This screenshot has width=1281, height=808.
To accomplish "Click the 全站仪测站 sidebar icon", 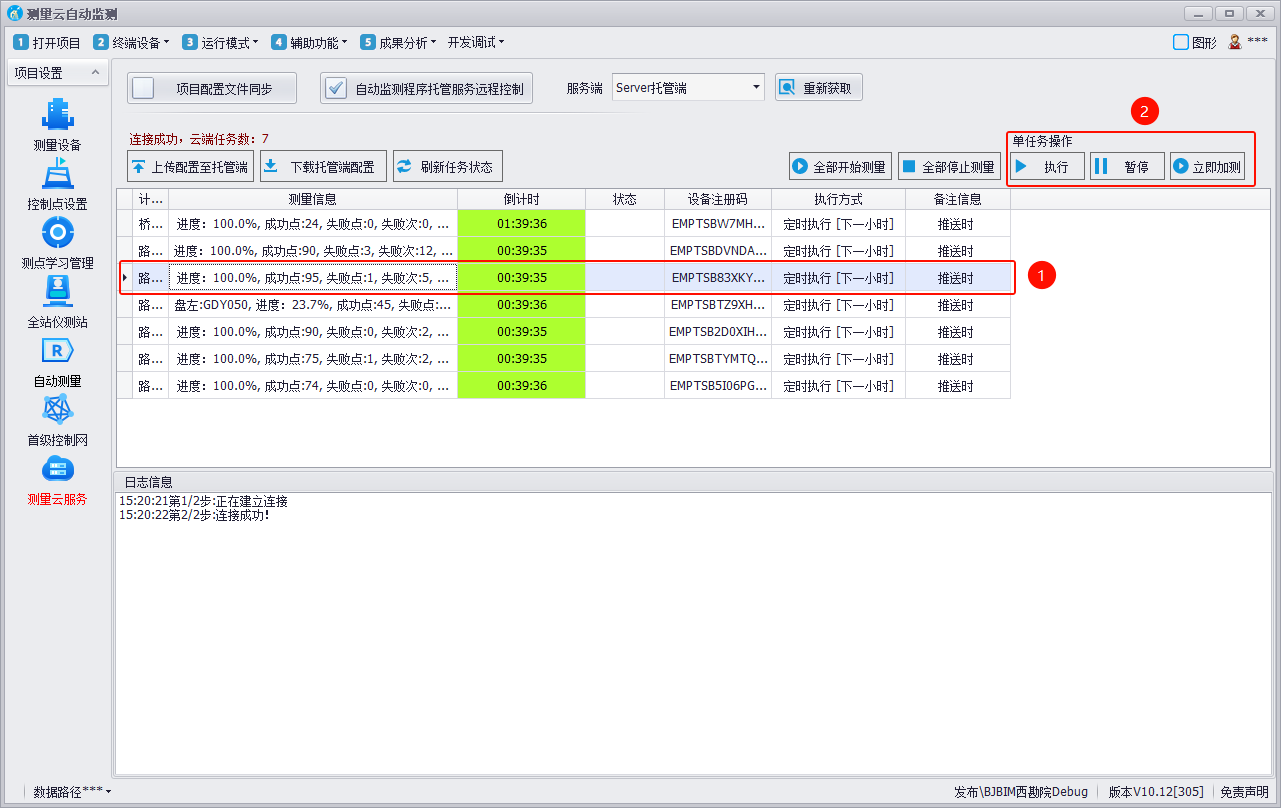I will (57, 292).
